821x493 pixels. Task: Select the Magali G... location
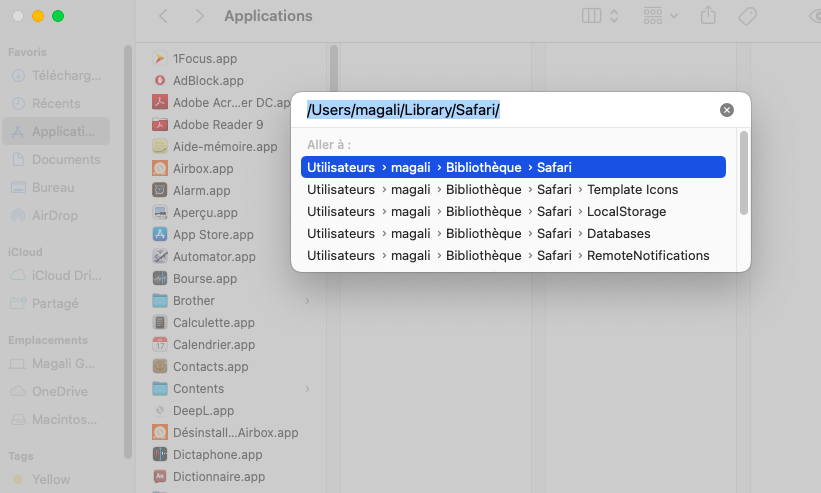(x=57, y=363)
